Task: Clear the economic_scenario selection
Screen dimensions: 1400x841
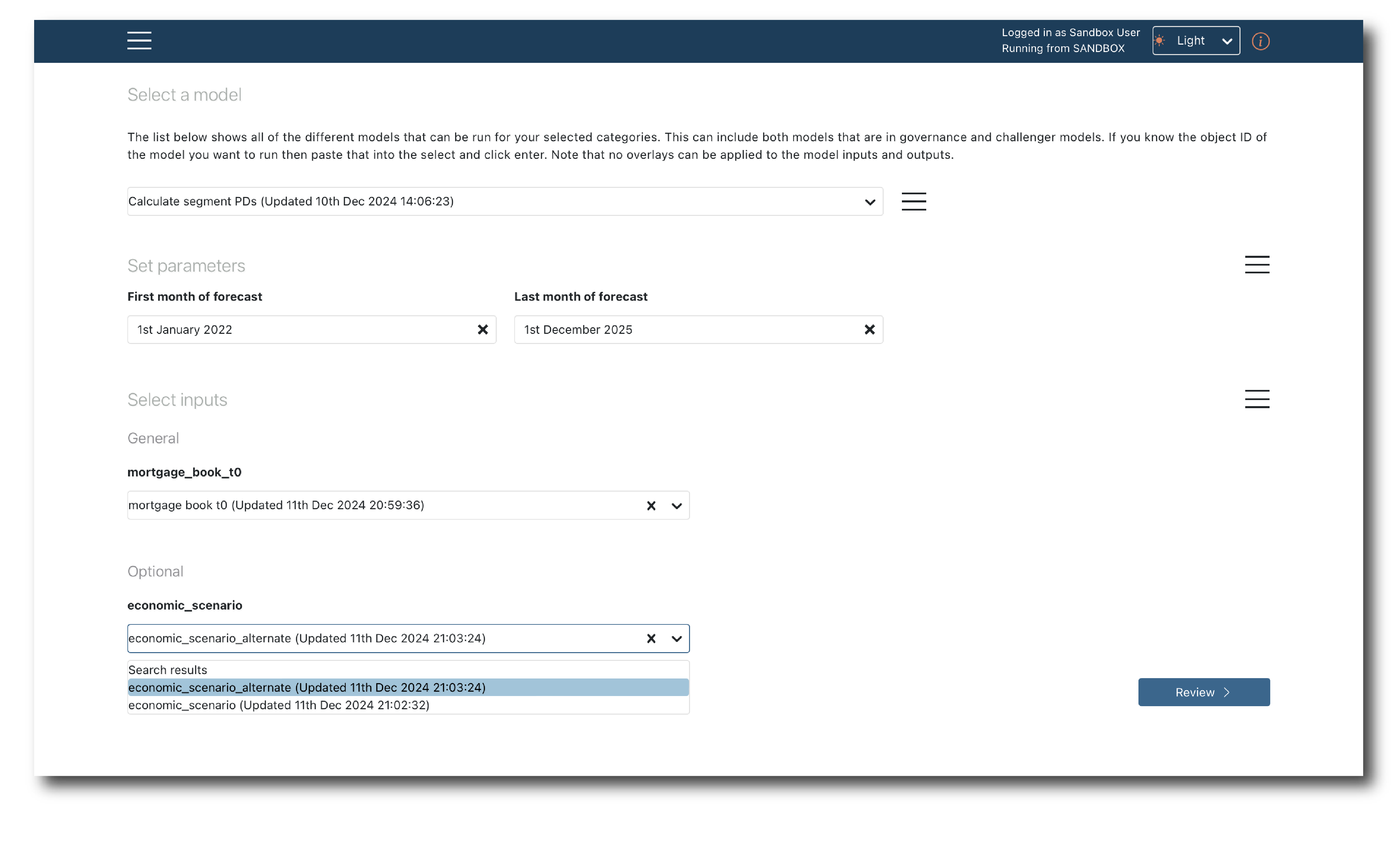Action: point(651,639)
